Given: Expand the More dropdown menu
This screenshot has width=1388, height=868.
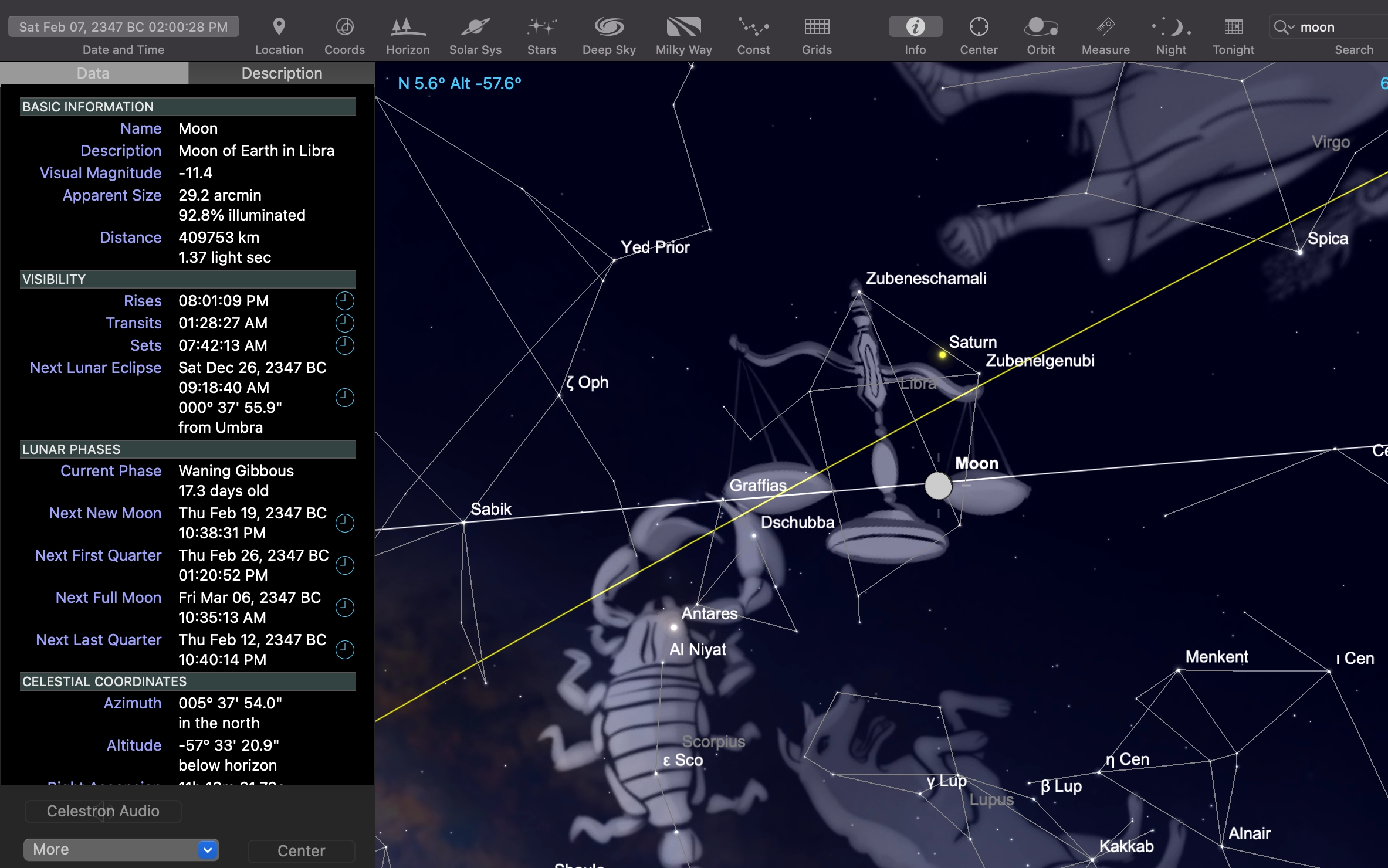Looking at the screenshot, I should pos(121,849).
